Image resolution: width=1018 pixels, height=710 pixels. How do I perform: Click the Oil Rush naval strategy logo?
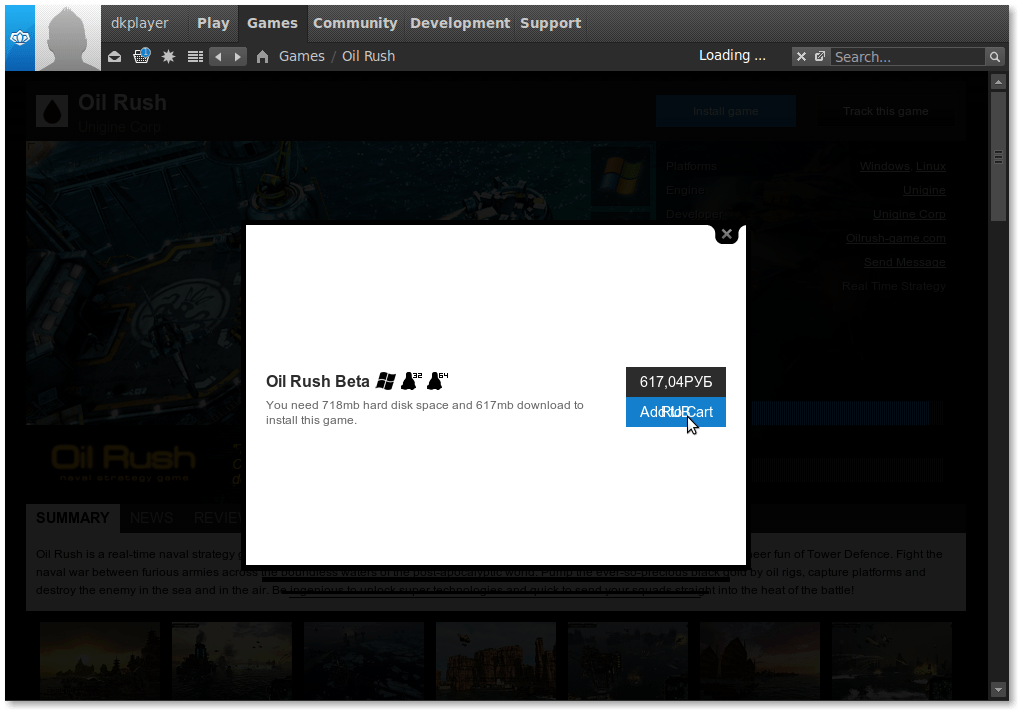click(123, 463)
